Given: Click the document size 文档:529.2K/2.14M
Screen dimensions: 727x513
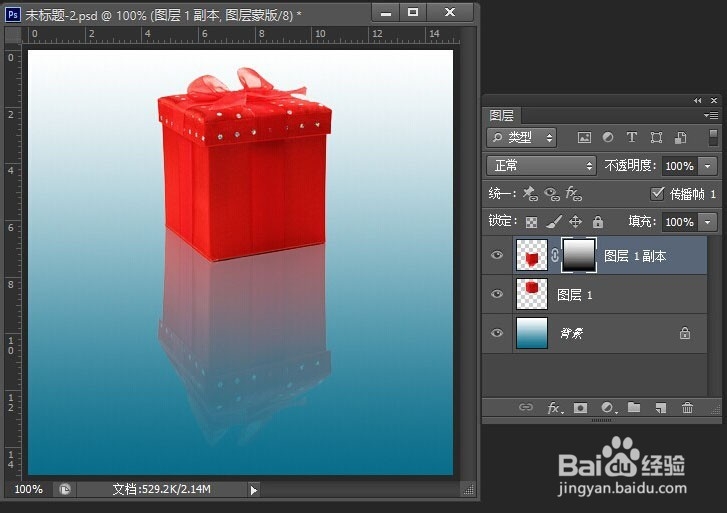Looking at the screenshot, I should click(162, 489).
